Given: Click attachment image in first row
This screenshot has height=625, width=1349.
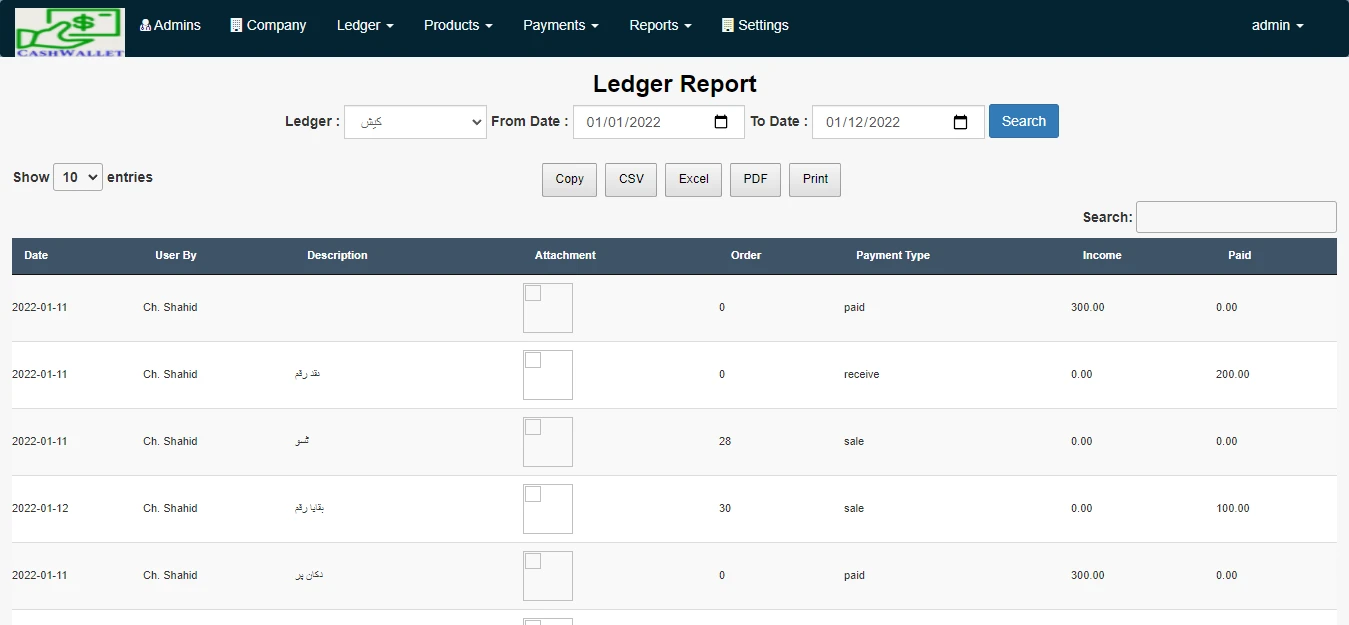Looking at the screenshot, I should pyautogui.click(x=547, y=308).
